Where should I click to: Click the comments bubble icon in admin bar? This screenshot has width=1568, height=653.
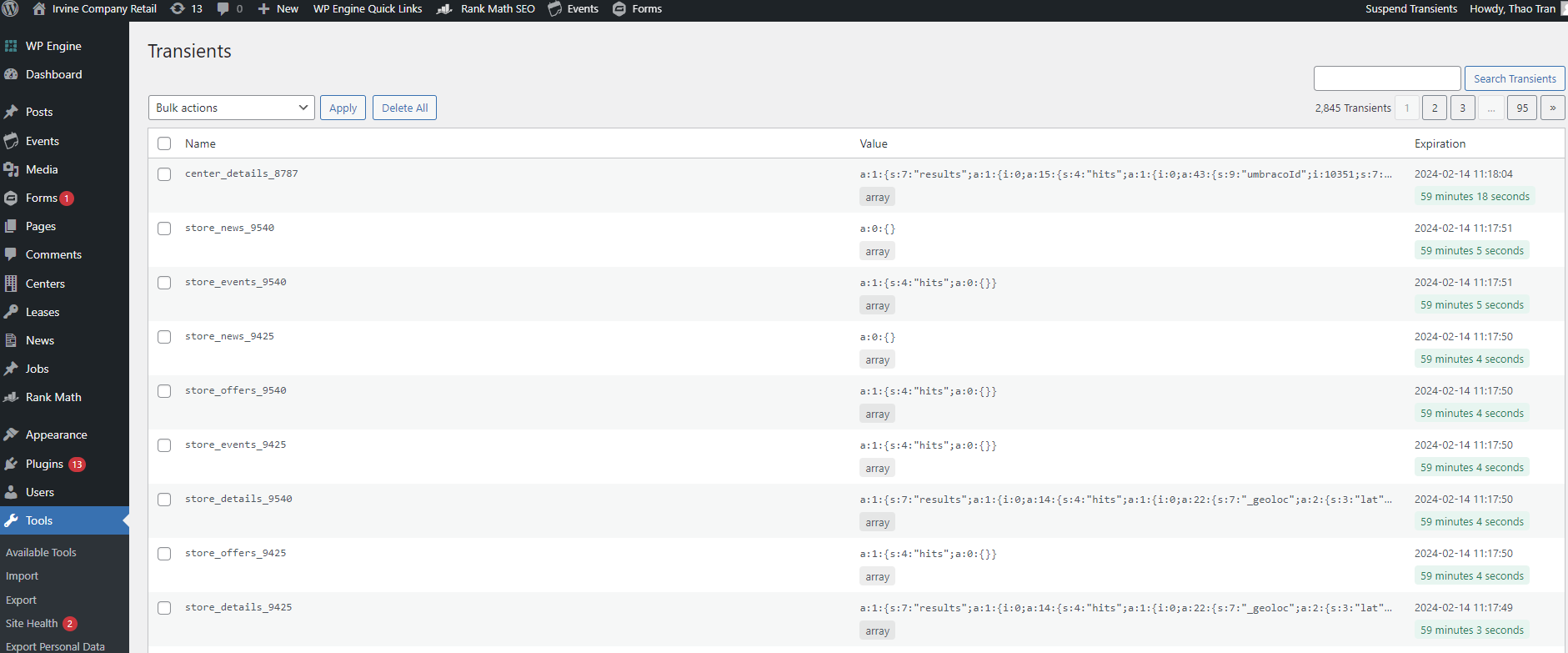pos(223,9)
